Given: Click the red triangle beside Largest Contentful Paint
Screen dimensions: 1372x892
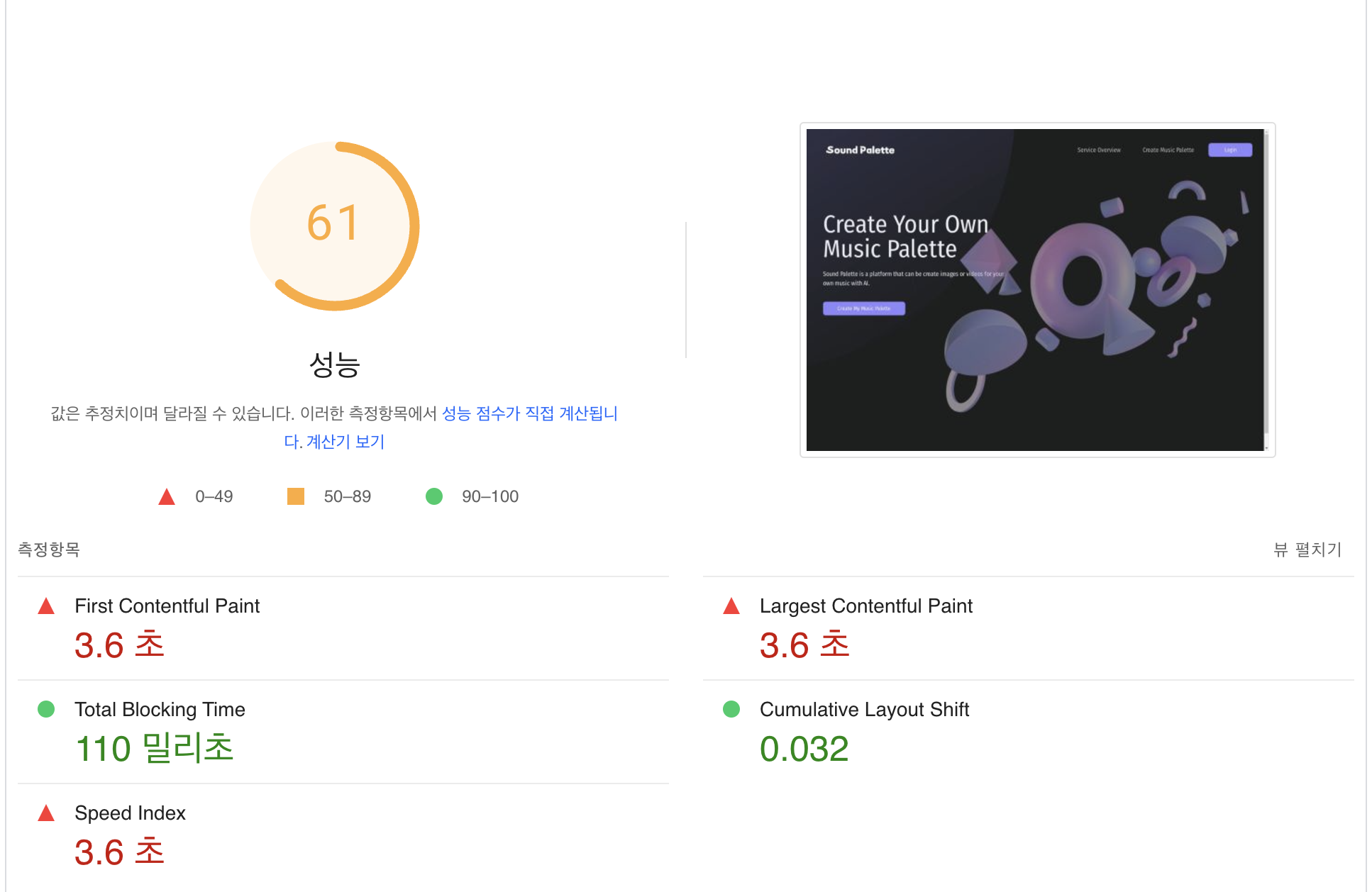Looking at the screenshot, I should (731, 606).
